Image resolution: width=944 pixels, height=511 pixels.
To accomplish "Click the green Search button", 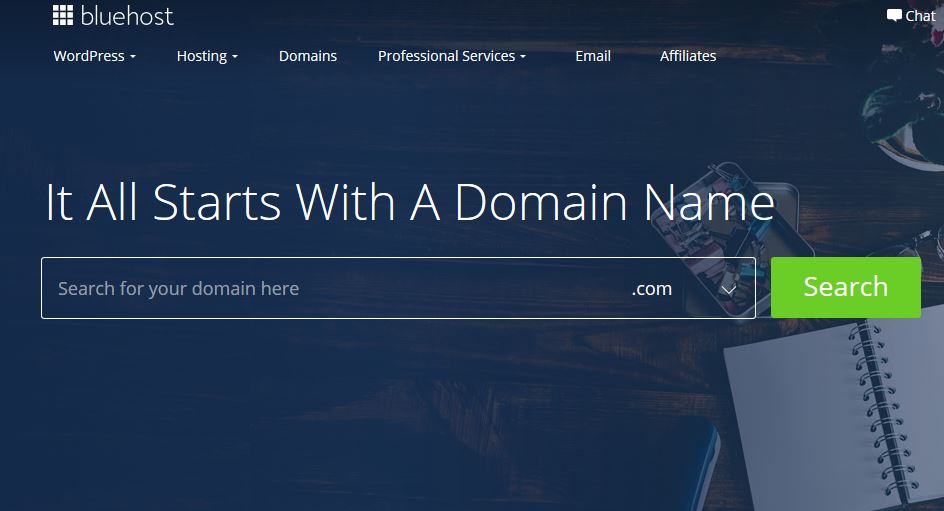I will point(846,287).
